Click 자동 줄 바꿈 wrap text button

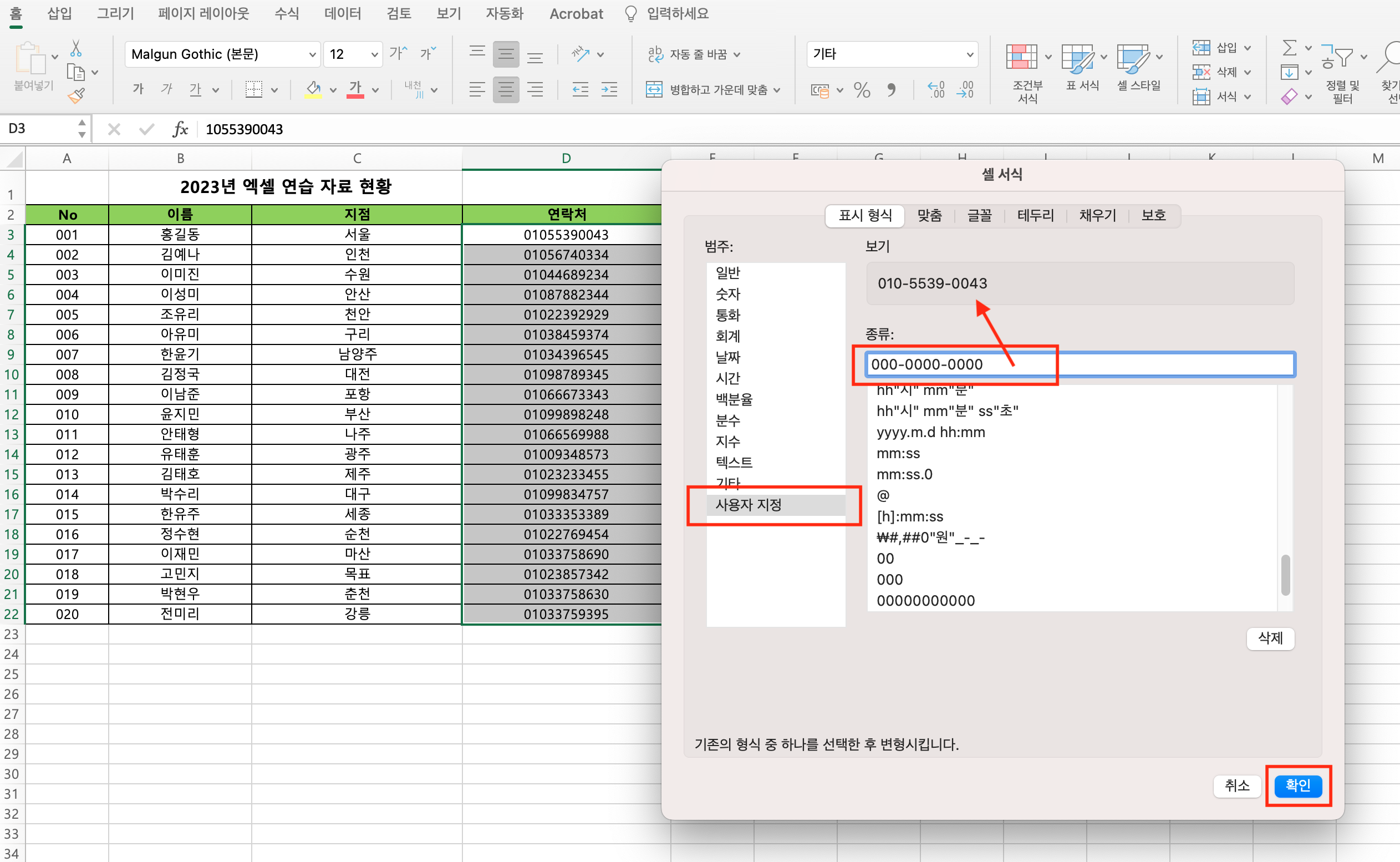pyautogui.click(x=694, y=54)
